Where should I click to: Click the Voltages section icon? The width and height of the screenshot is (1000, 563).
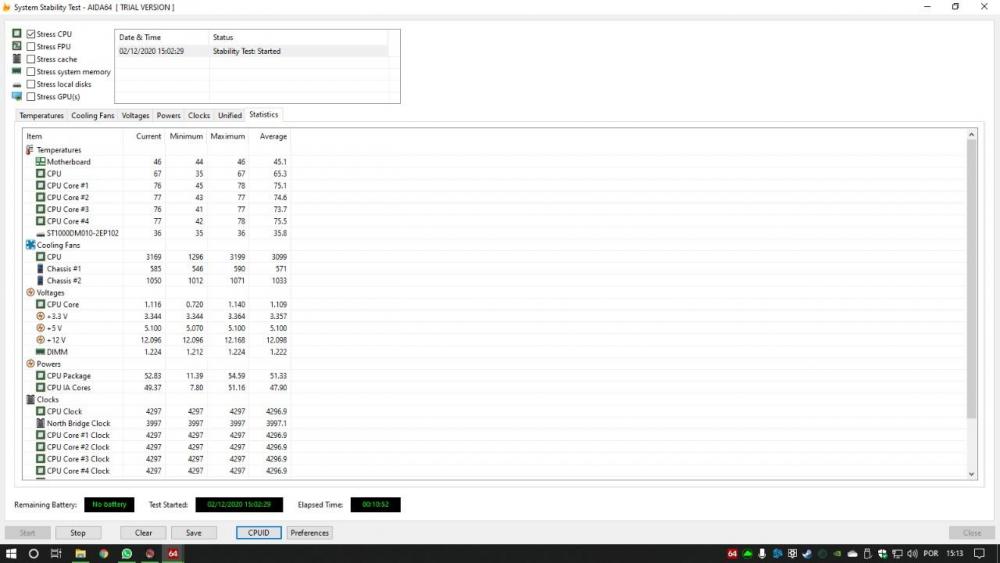point(30,293)
